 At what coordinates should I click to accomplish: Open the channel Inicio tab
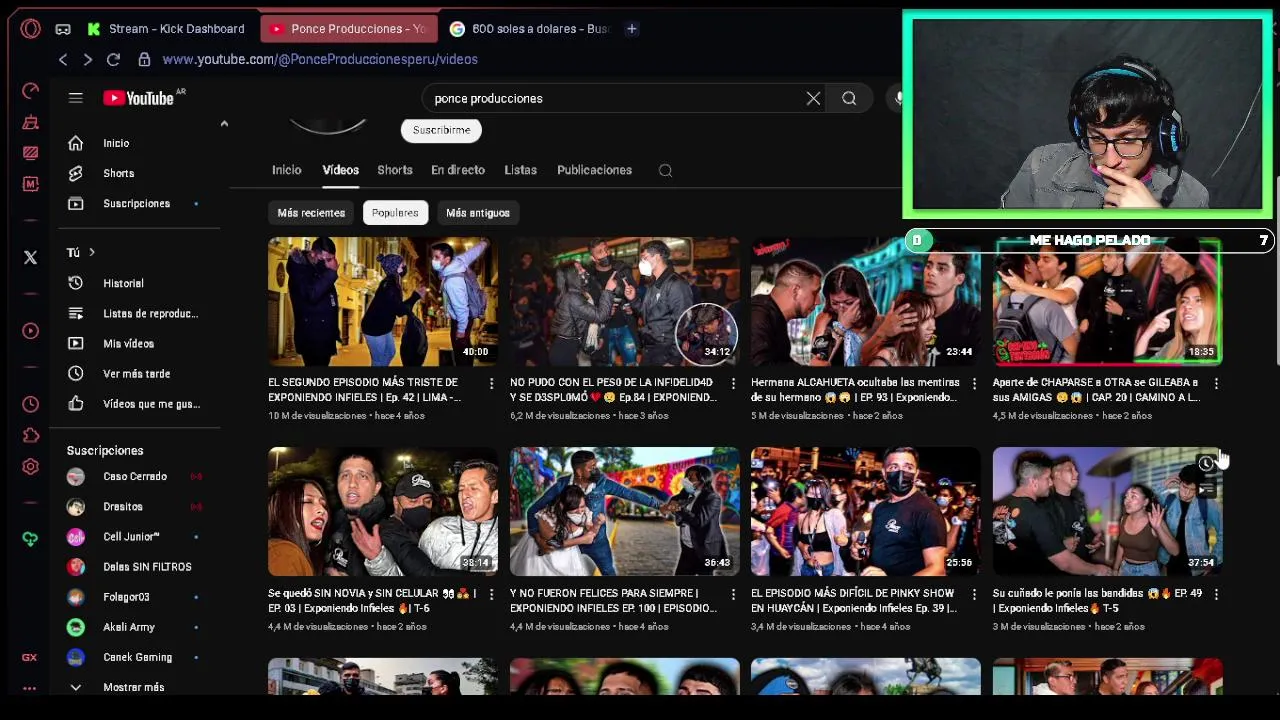[286, 170]
